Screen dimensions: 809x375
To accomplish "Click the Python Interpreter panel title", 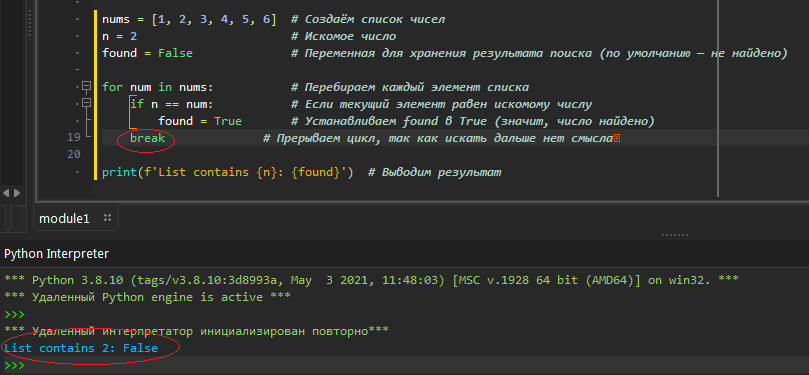I will (57, 254).
